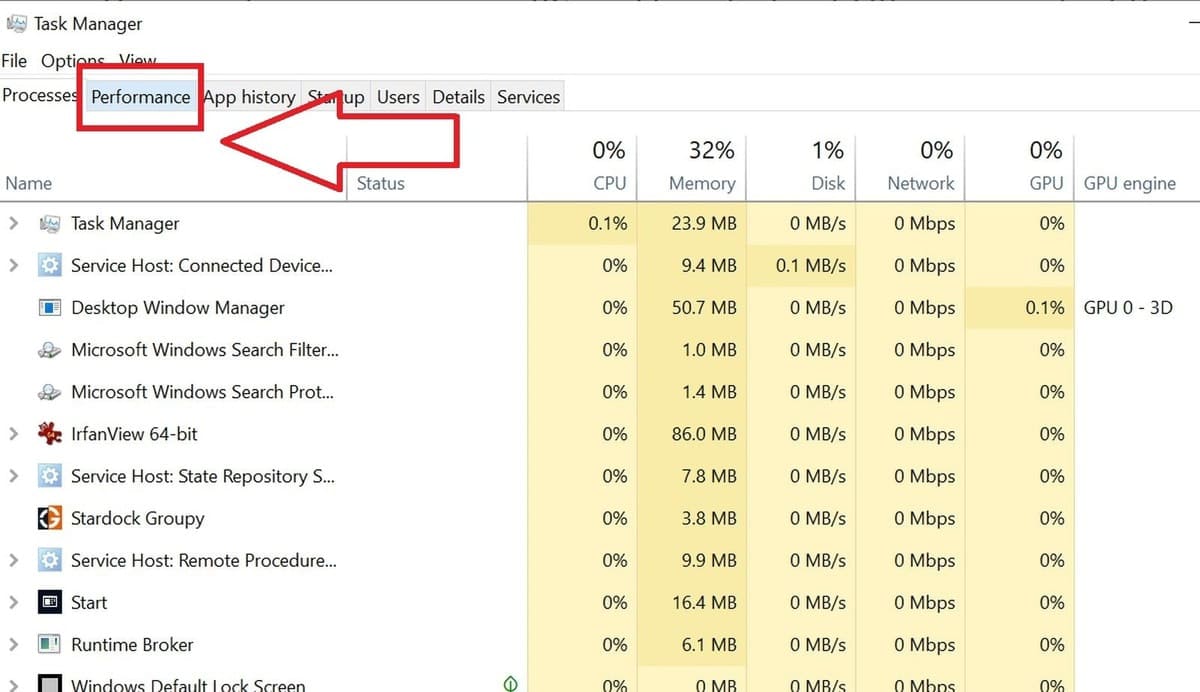This screenshot has width=1200, height=692.
Task: Click the 3.8 MB memory value
Action: point(709,518)
